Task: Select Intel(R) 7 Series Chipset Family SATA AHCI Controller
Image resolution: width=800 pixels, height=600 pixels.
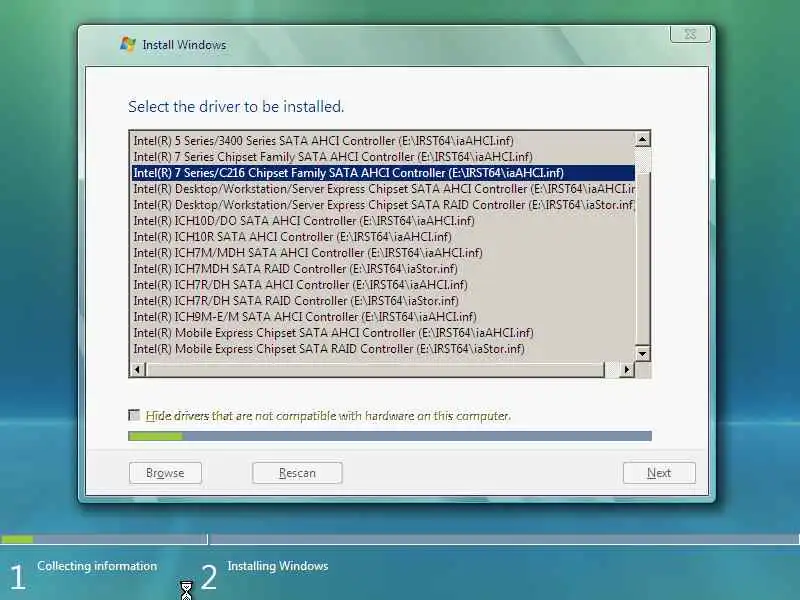Action: (x=383, y=157)
